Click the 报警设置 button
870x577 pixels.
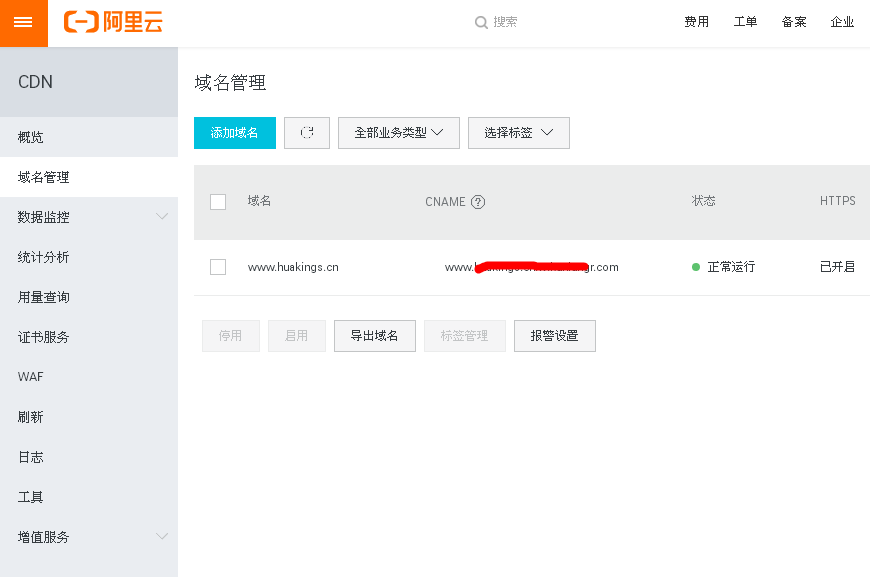pyautogui.click(x=555, y=336)
